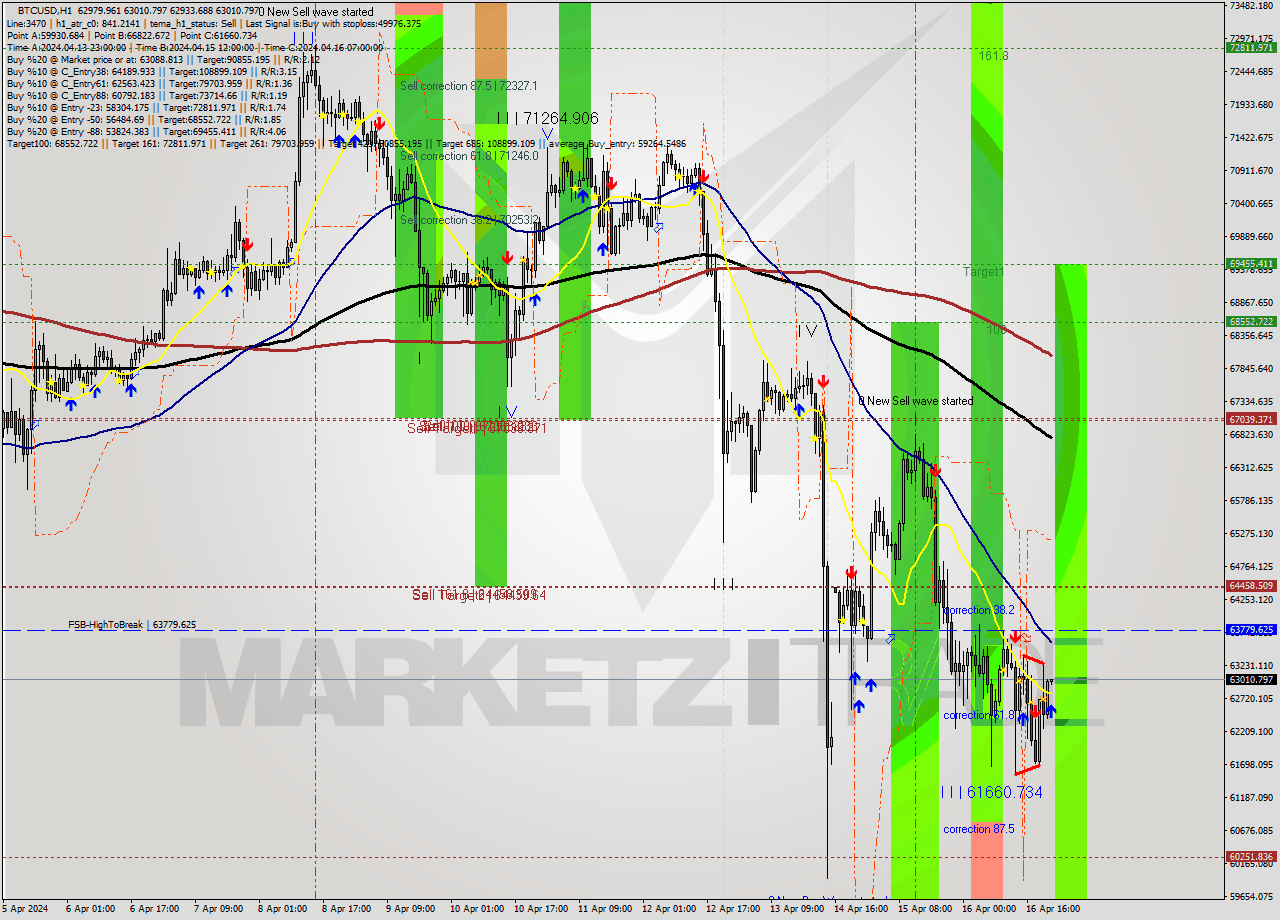Click the '14 Apr 16:00' time label

click(x=860, y=909)
